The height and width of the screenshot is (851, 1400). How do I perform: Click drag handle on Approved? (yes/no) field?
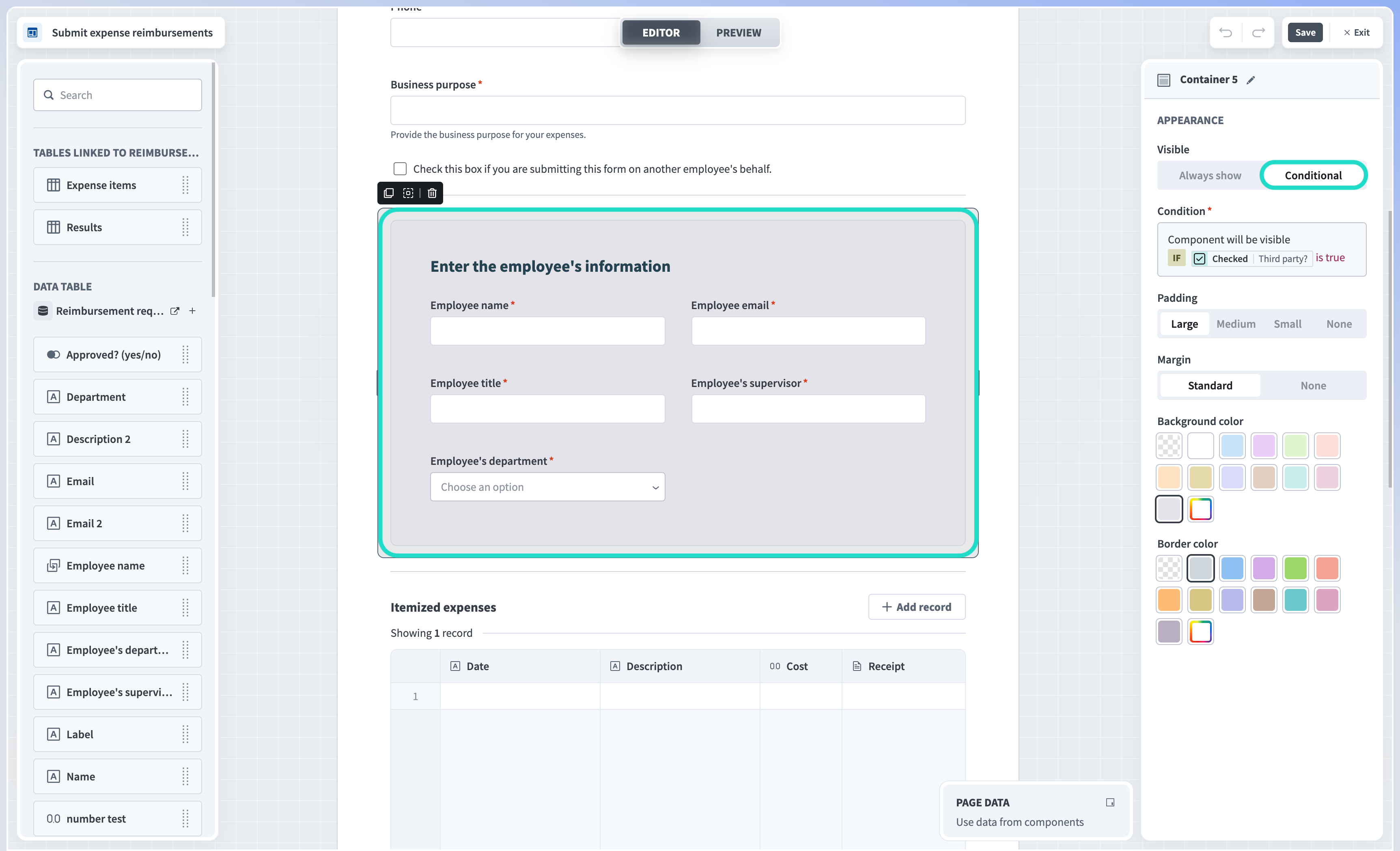point(185,355)
